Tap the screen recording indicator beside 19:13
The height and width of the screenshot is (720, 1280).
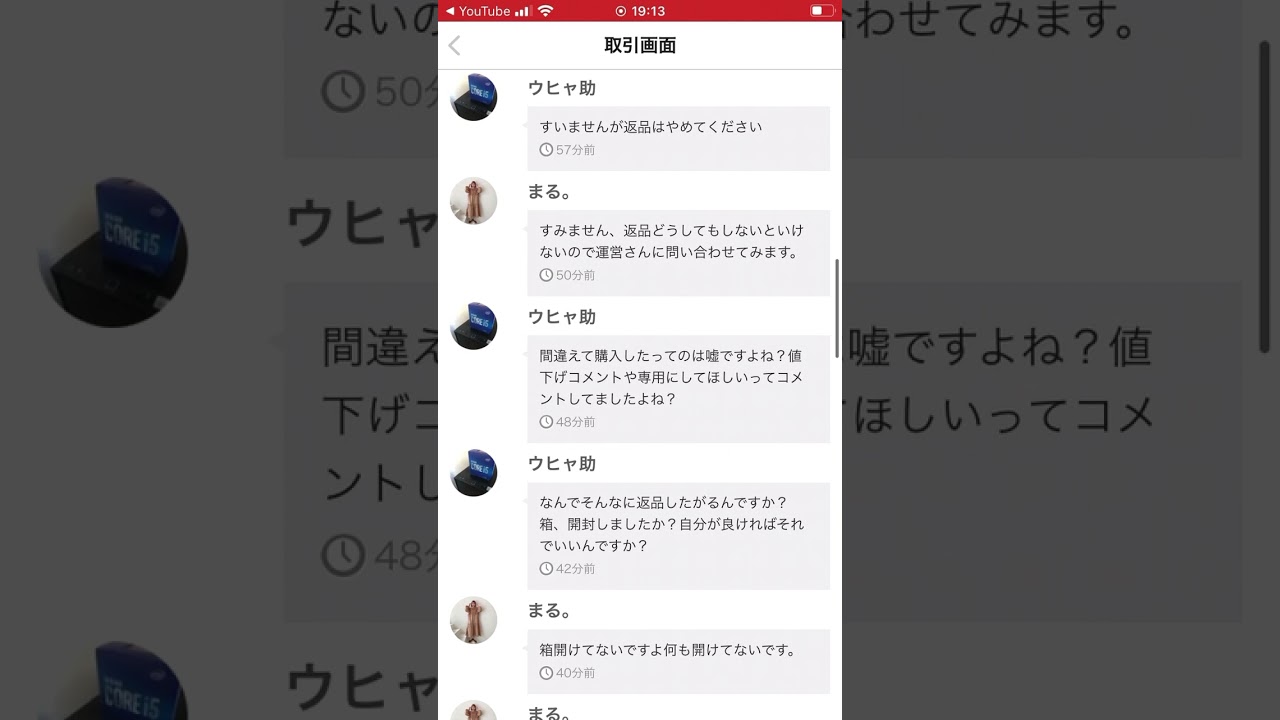[621, 11]
